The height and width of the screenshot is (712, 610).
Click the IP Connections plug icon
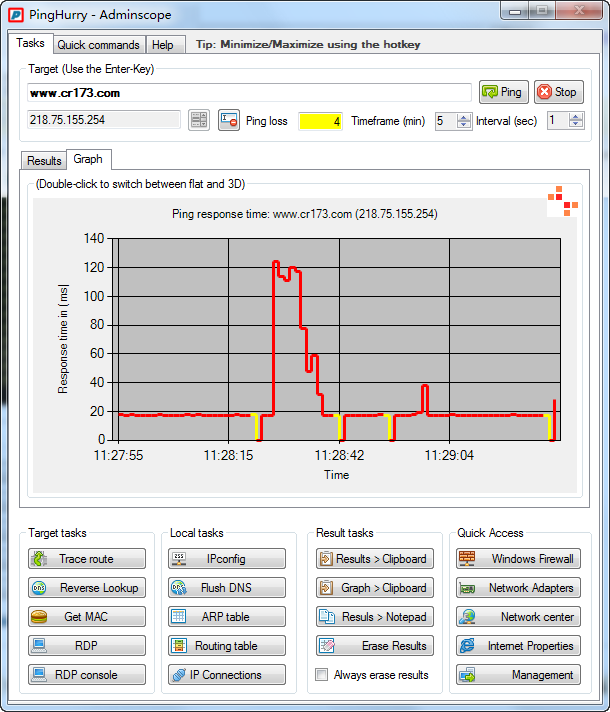[x=179, y=675]
